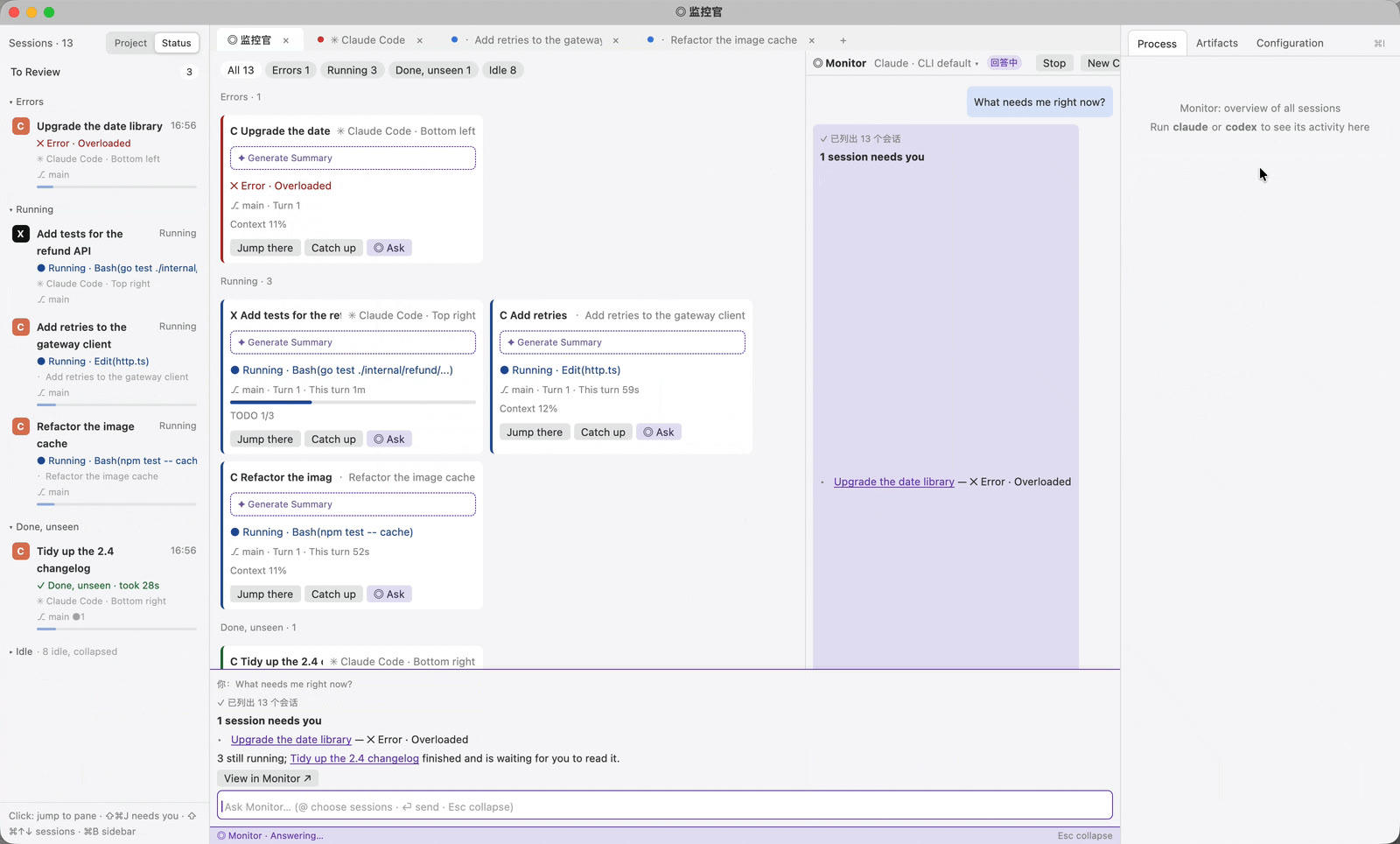Close the 监控官 tab
The height and width of the screenshot is (844, 1400).
pos(286,40)
